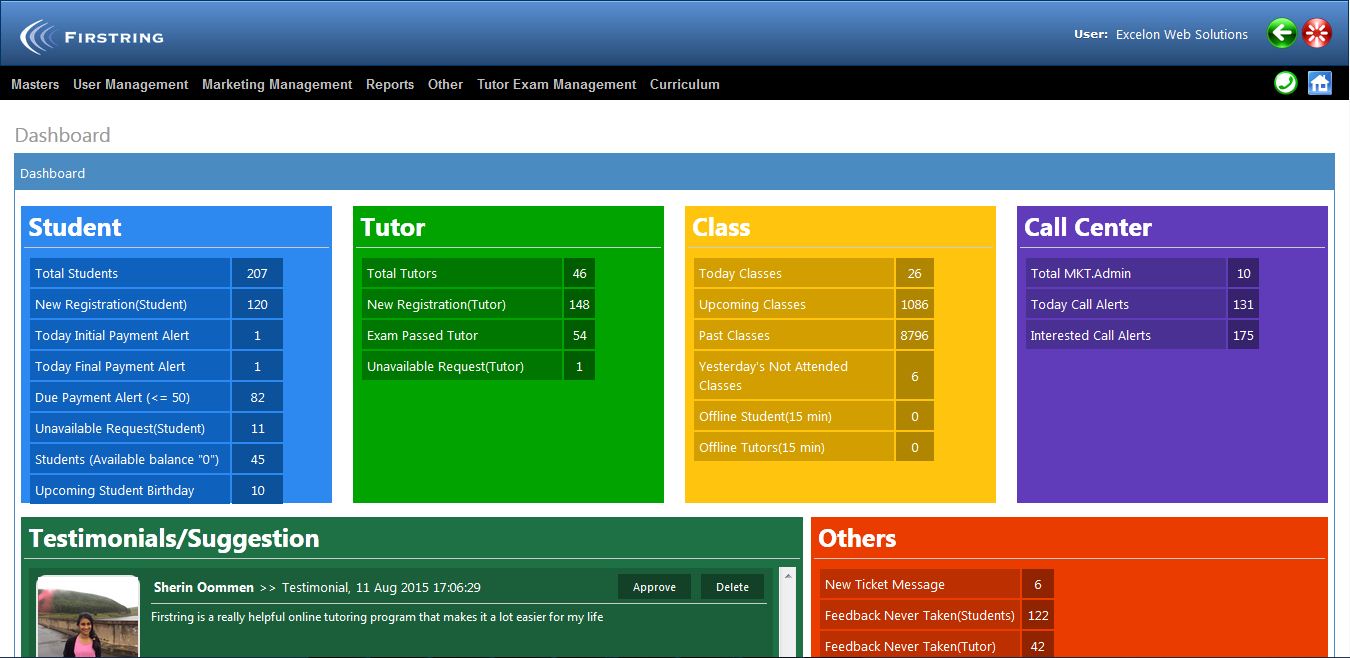Open the Masters menu
Viewport: 1350px width, 658px height.
(x=35, y=85)
